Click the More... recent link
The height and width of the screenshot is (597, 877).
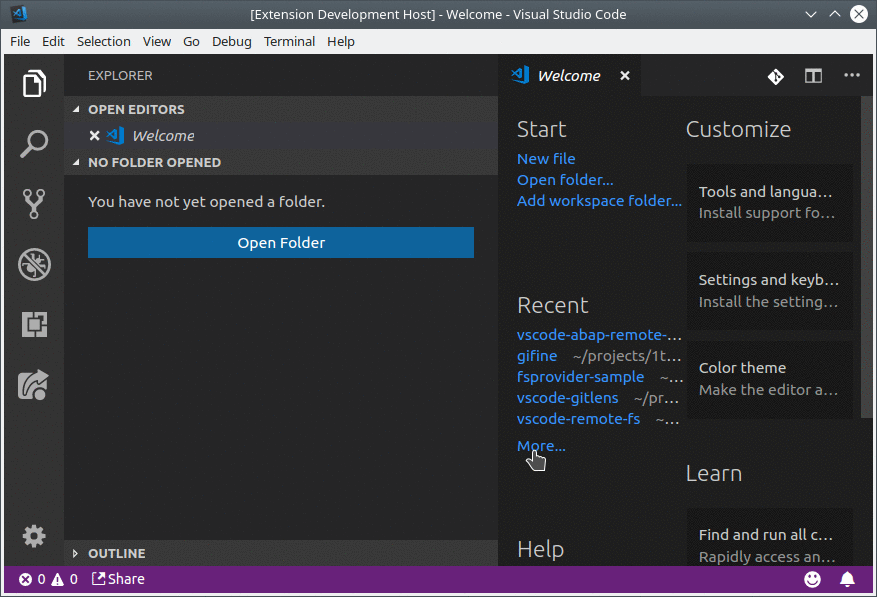541,446
